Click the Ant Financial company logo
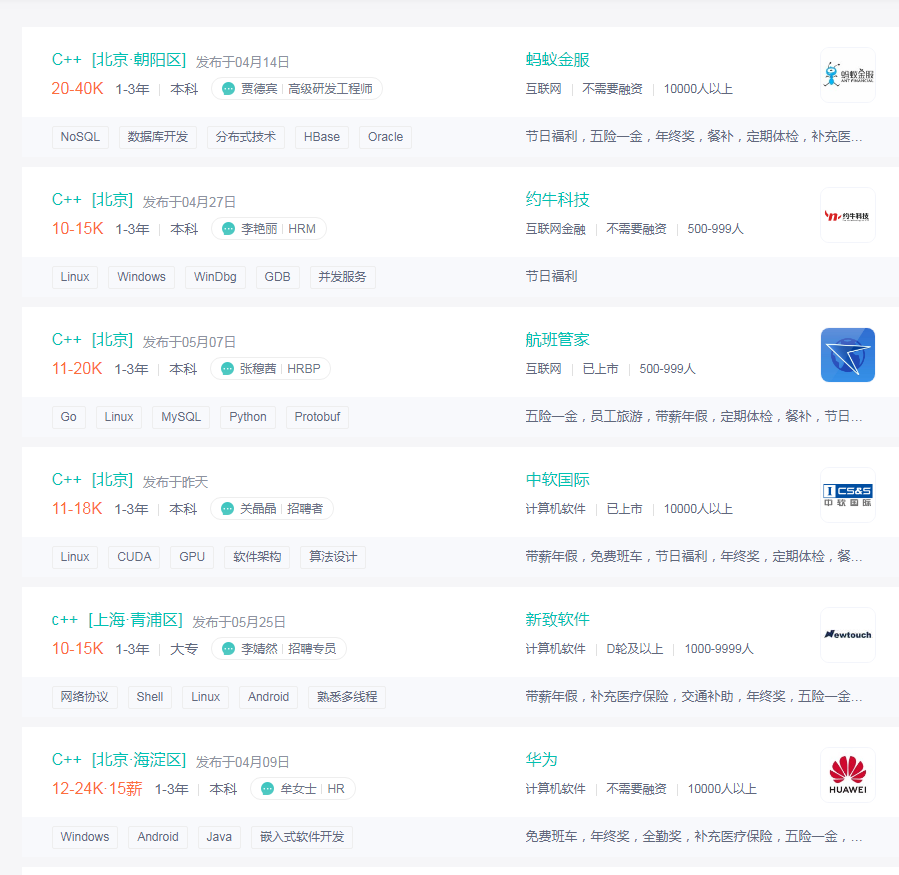This screenshot has height=875, width=899. [x=847, y=75]
